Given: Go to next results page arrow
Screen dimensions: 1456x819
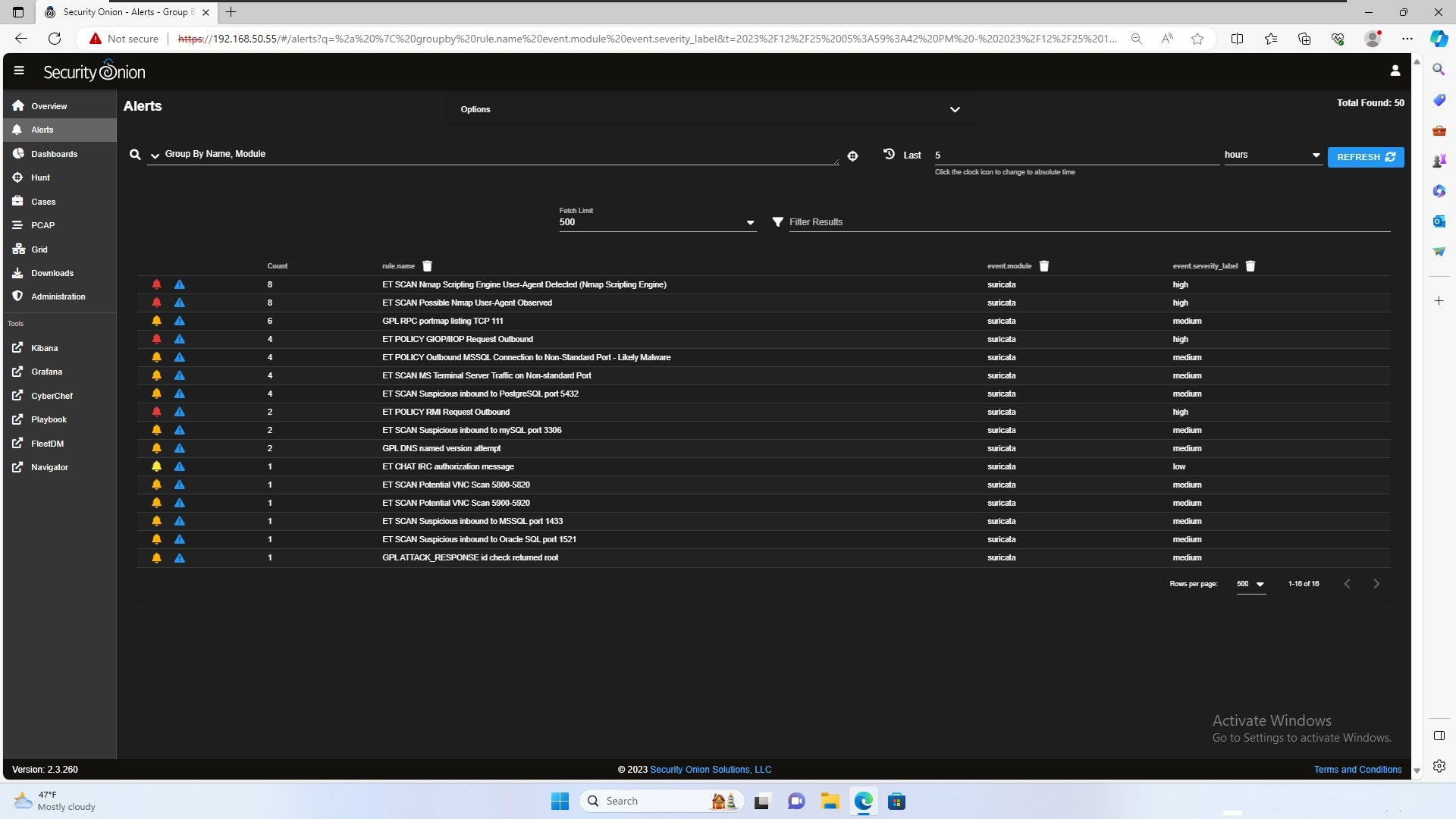Looking at the screenshot, I should [1376, 584].
